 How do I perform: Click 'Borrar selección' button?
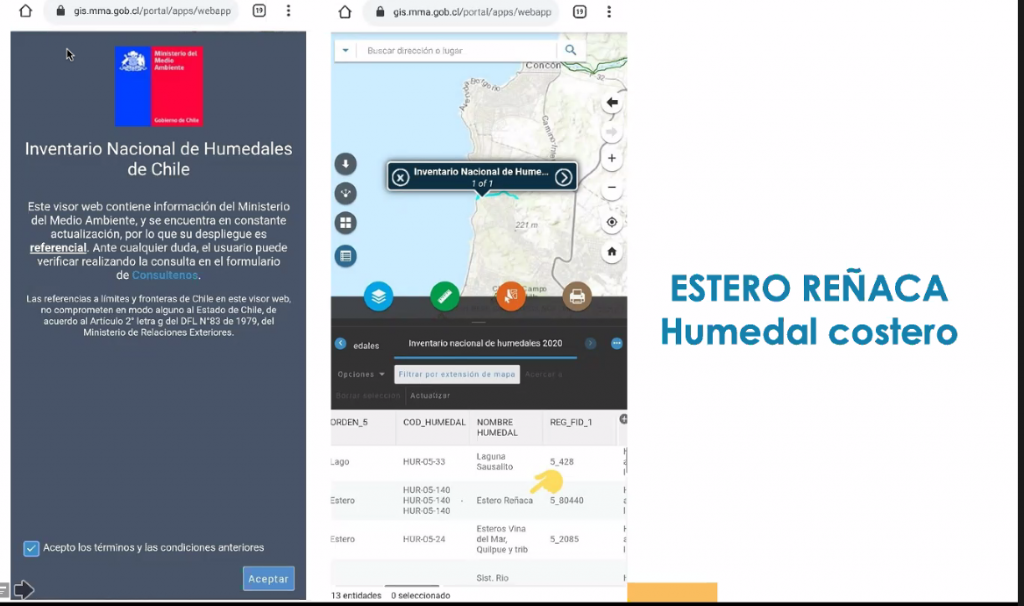(x=368, y=396)
